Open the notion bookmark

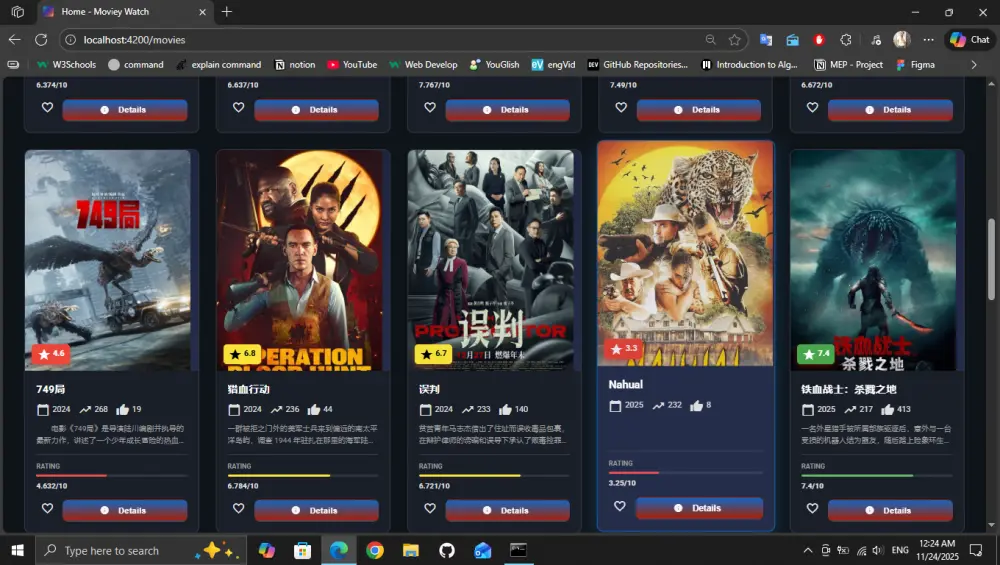[x=295, y=64]
